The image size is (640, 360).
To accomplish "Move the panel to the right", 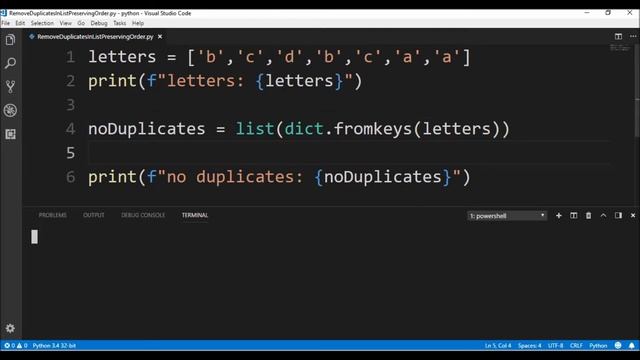I will [x=618, y=216].
